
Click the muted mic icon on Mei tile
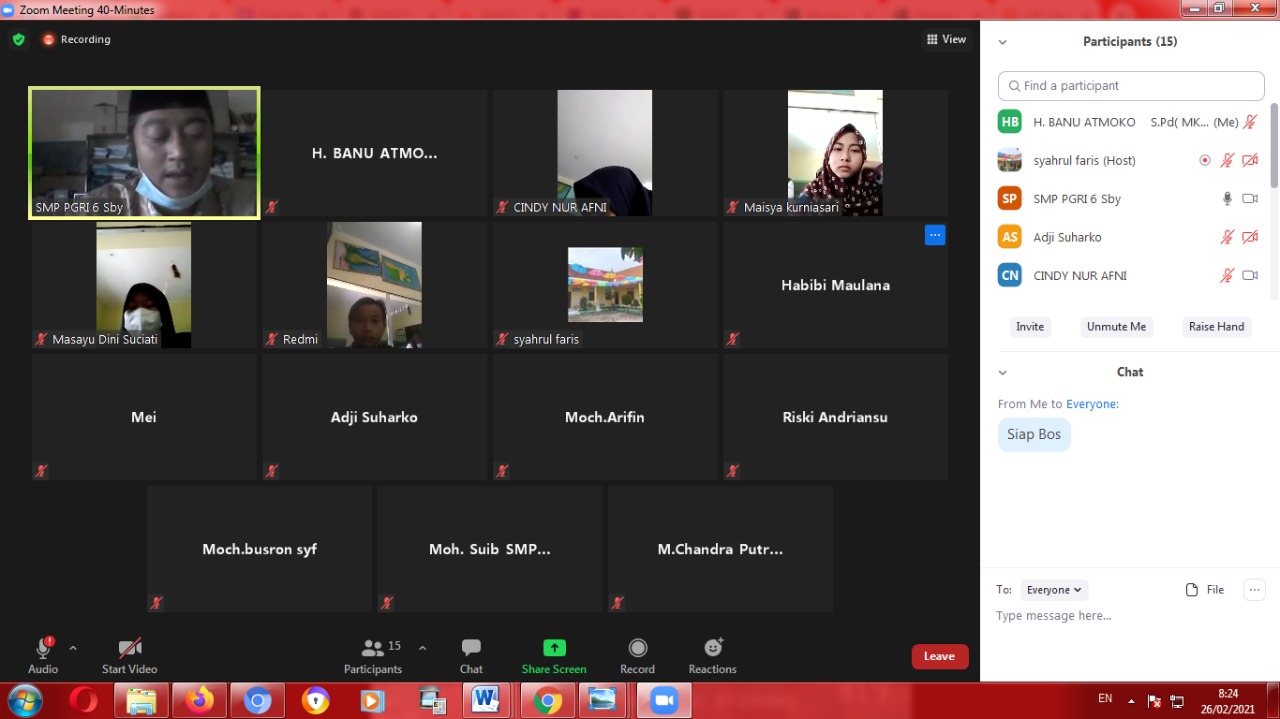[x=41, y=471]
